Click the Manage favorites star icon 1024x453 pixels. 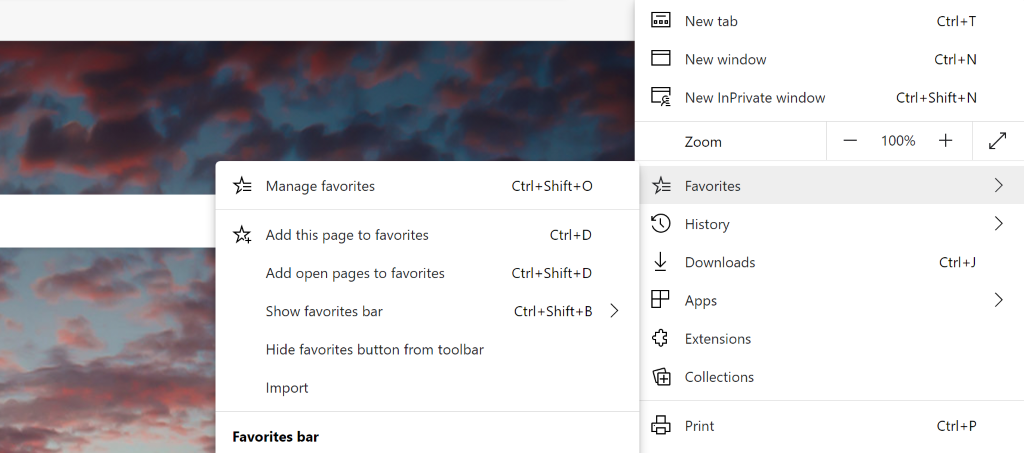click(x=242, y=186)
